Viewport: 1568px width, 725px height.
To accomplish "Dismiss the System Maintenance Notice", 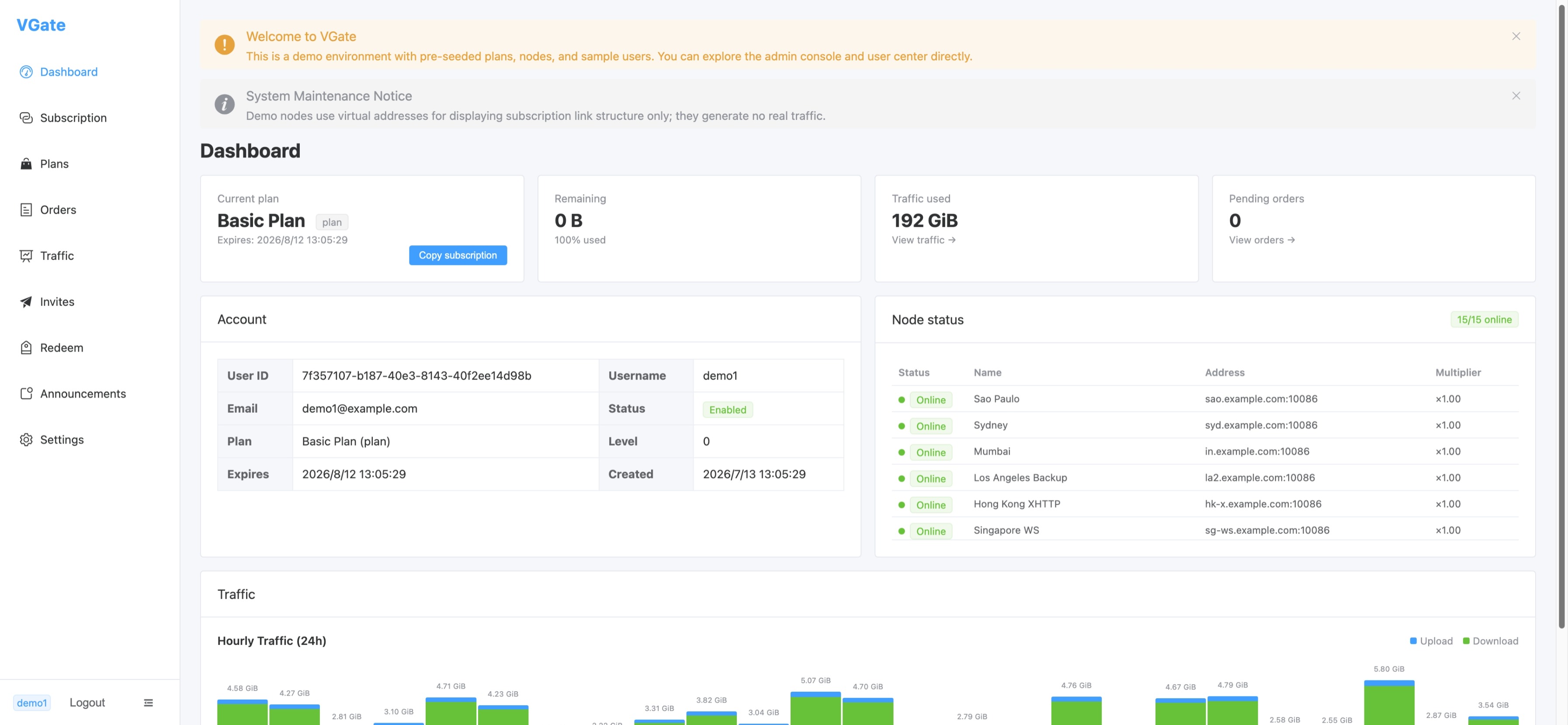I will (1516, 96).
